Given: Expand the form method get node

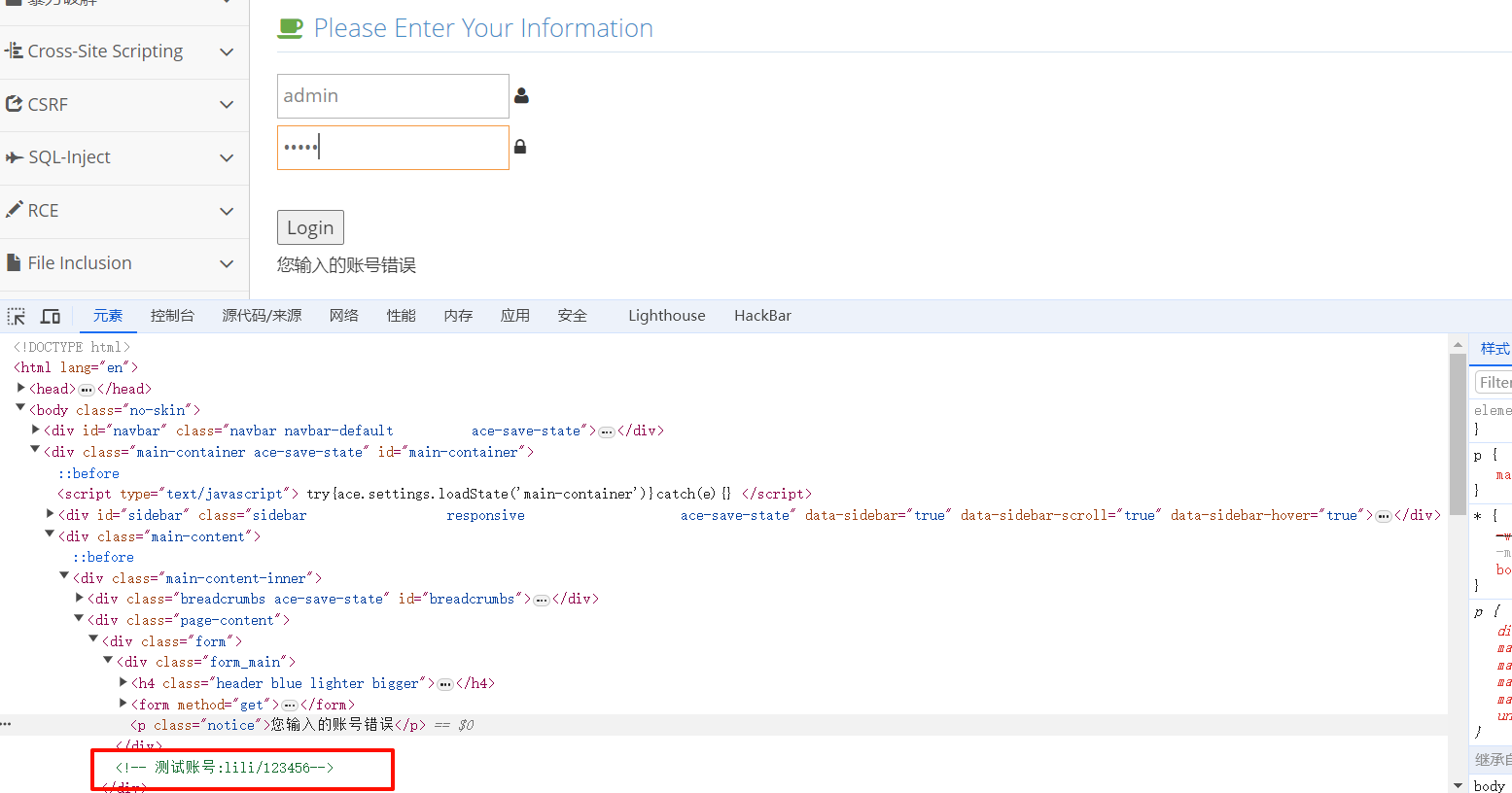Looking at the screenshot, I should click(123, 703).
